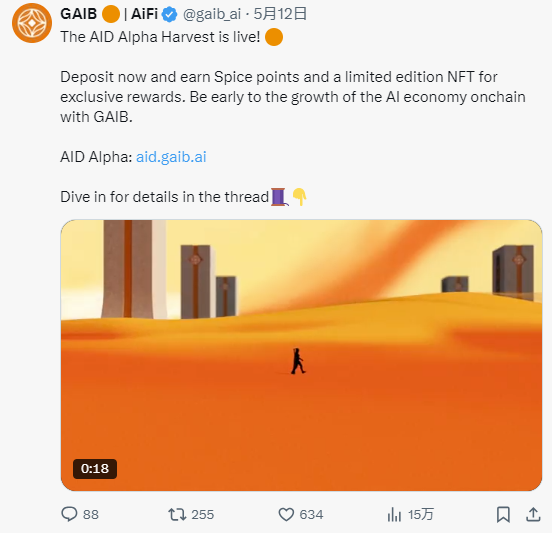
Task: Open tweet permalink via 5月12日 date
Action: [280, 14]
